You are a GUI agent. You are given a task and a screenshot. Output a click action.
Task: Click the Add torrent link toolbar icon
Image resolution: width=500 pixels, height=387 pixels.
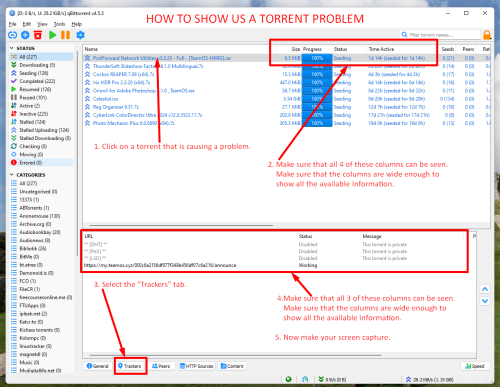click(x=12, y=35)
